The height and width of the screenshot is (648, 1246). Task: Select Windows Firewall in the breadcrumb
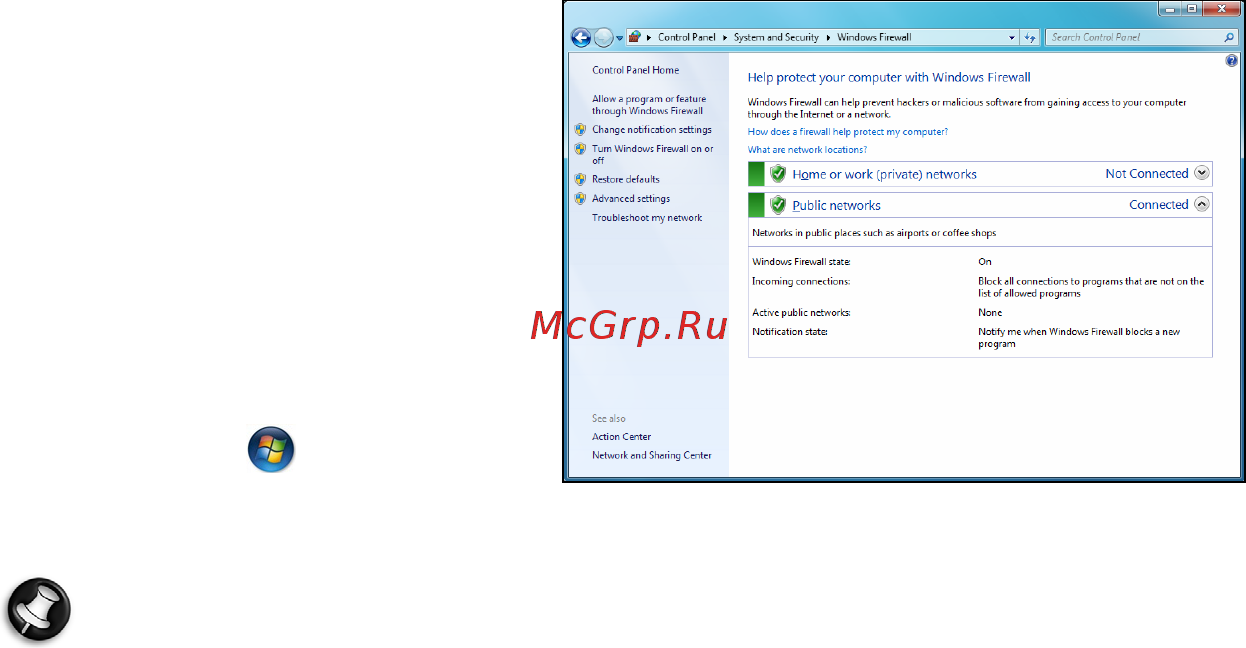click(874, 37)
